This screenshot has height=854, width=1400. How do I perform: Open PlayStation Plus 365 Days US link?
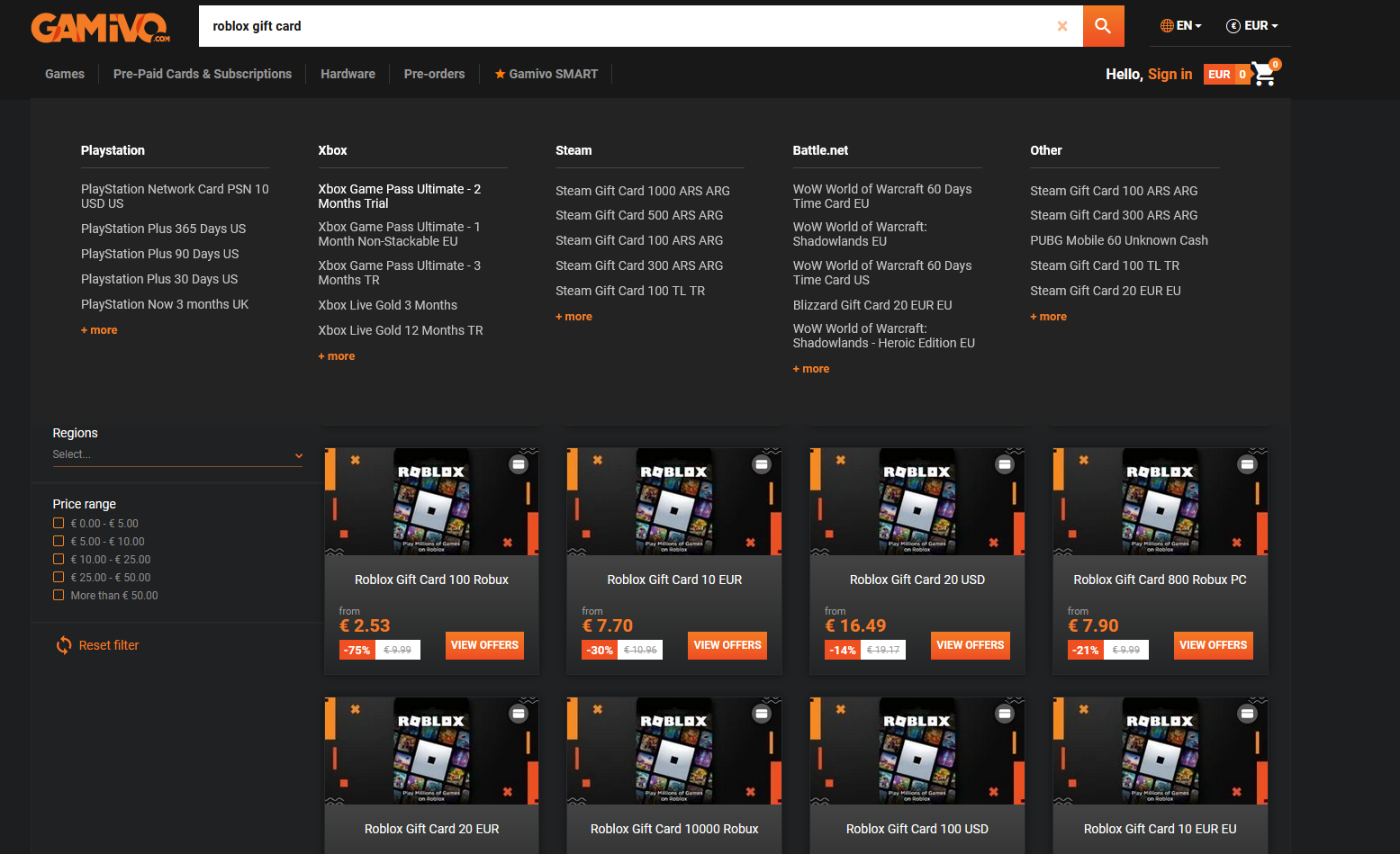pyautogui.click(x=163, y=229)
